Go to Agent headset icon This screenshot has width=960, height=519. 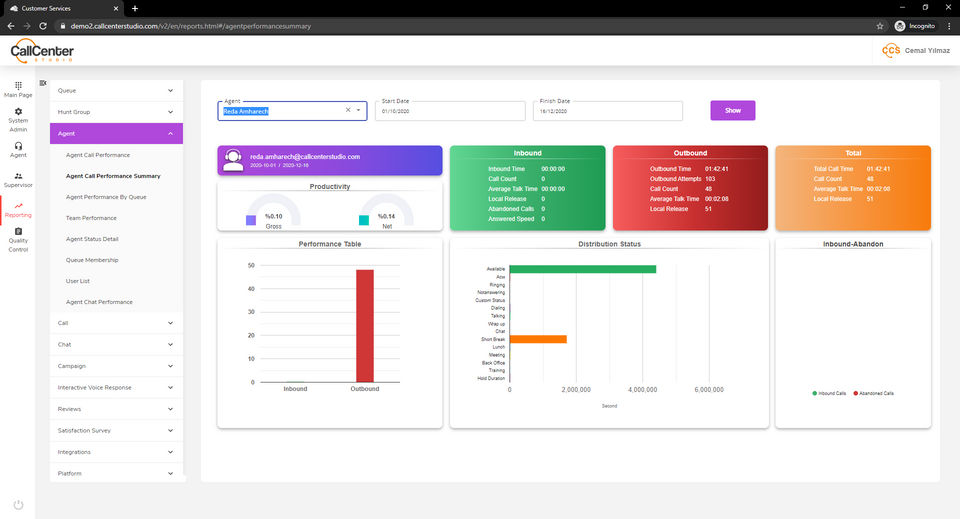18,146
